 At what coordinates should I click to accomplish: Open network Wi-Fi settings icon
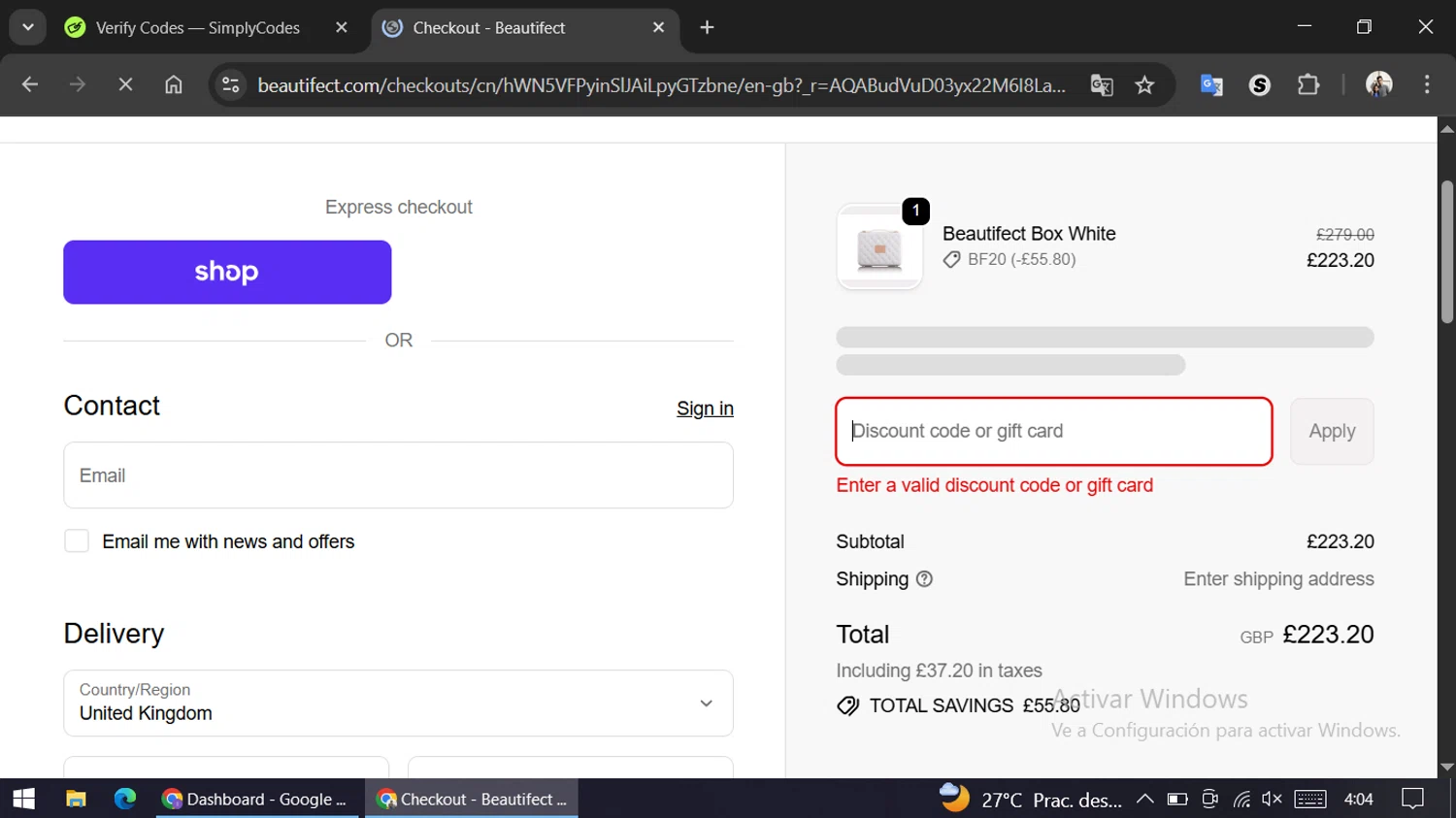1241,799
